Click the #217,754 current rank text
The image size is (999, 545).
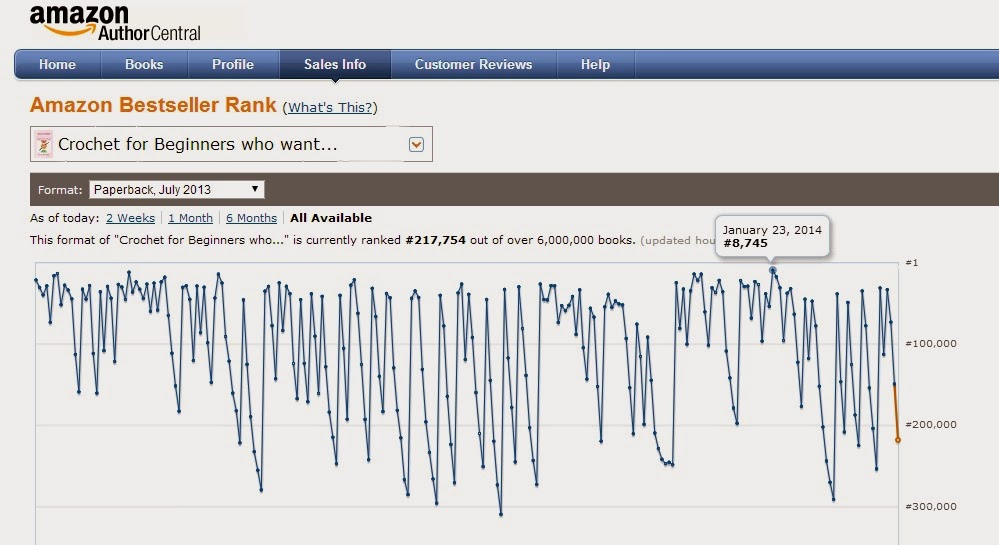coord(435,240)
